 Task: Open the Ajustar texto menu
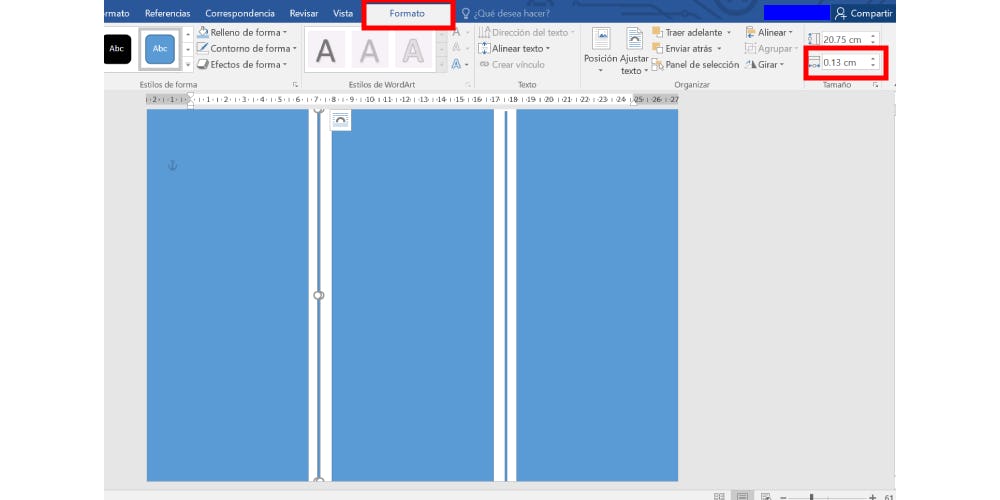click(635, 51)
